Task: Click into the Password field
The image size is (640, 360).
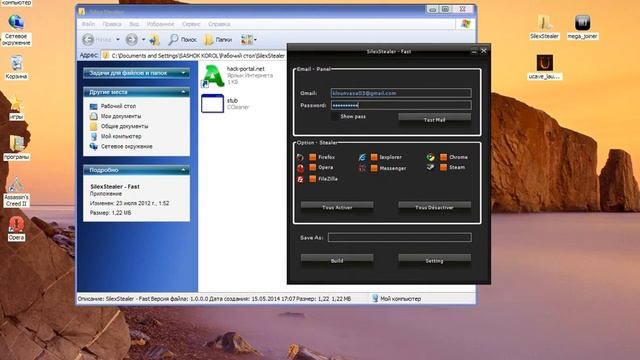Action: pyautogui.click(x=401, y=105)
